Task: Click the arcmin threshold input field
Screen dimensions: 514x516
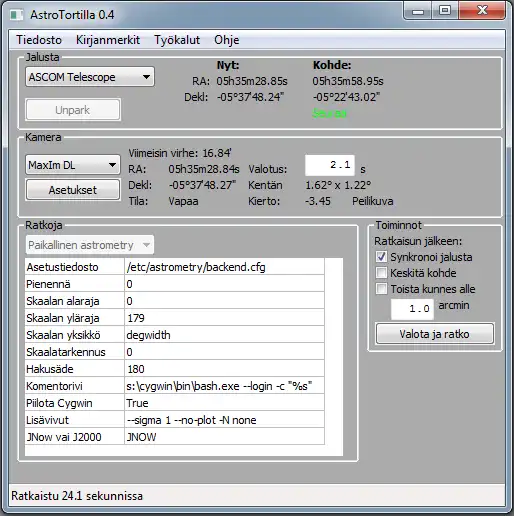Action: 412,309
